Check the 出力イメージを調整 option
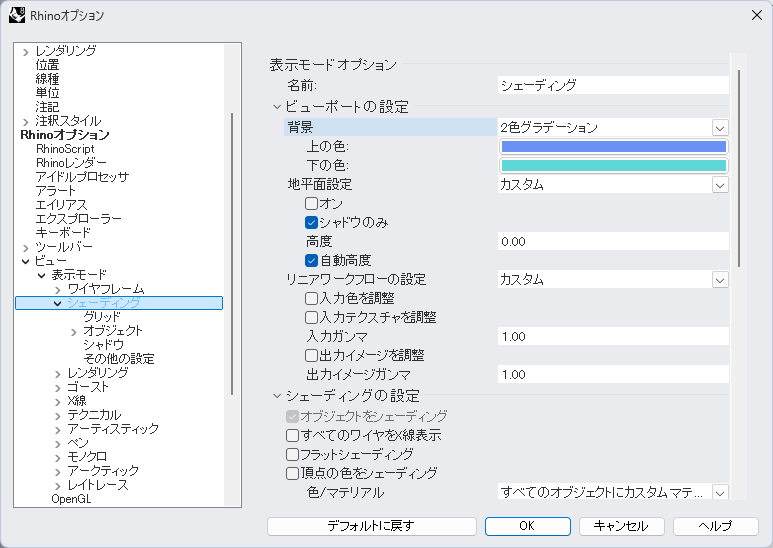Image resolution: width=773 pixels, height=548 pixels. [x=311, y=355]
